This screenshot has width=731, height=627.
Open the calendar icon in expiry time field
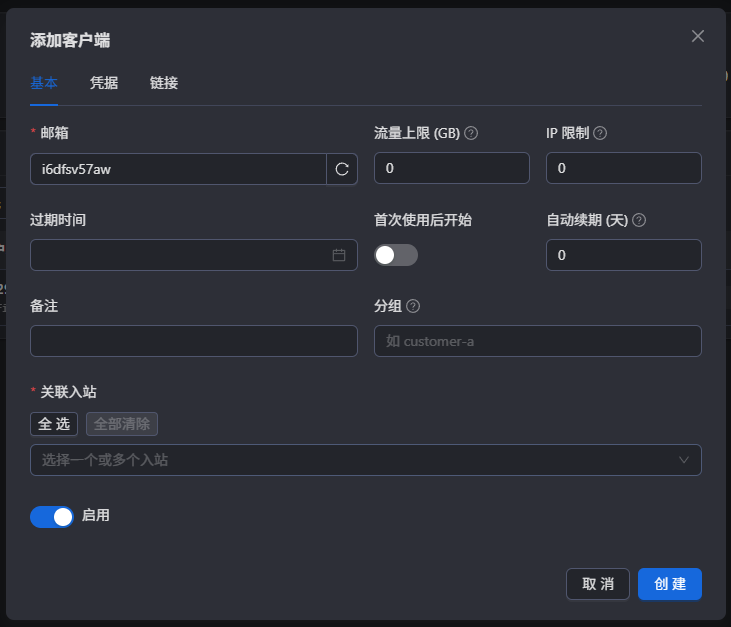tap(339, 255)
